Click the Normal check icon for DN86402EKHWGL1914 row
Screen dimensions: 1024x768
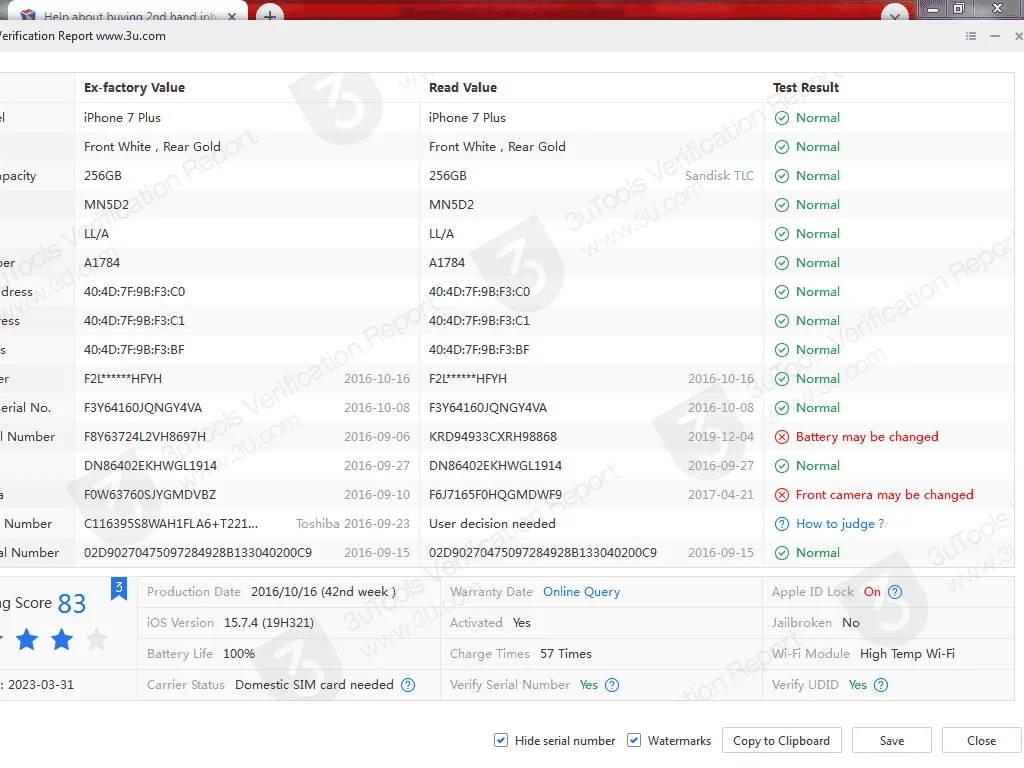pos(782,466)
